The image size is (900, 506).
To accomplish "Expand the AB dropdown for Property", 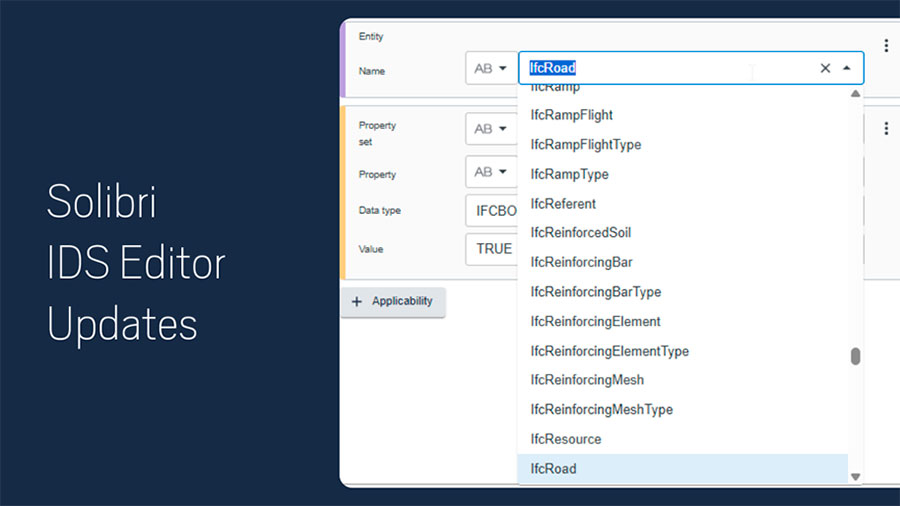I will coord(490,172).
